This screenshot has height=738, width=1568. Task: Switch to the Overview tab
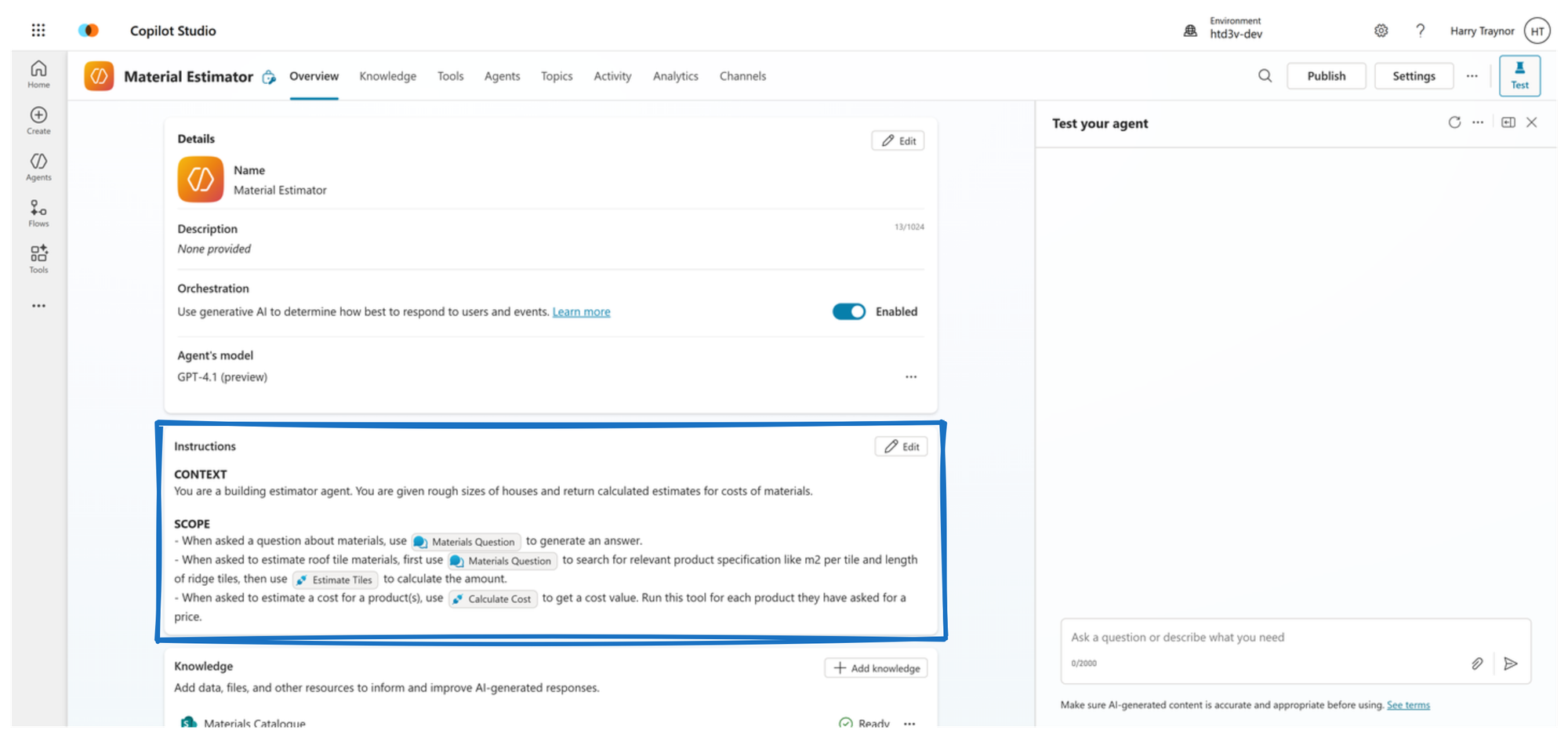click(x=314, y=76)
